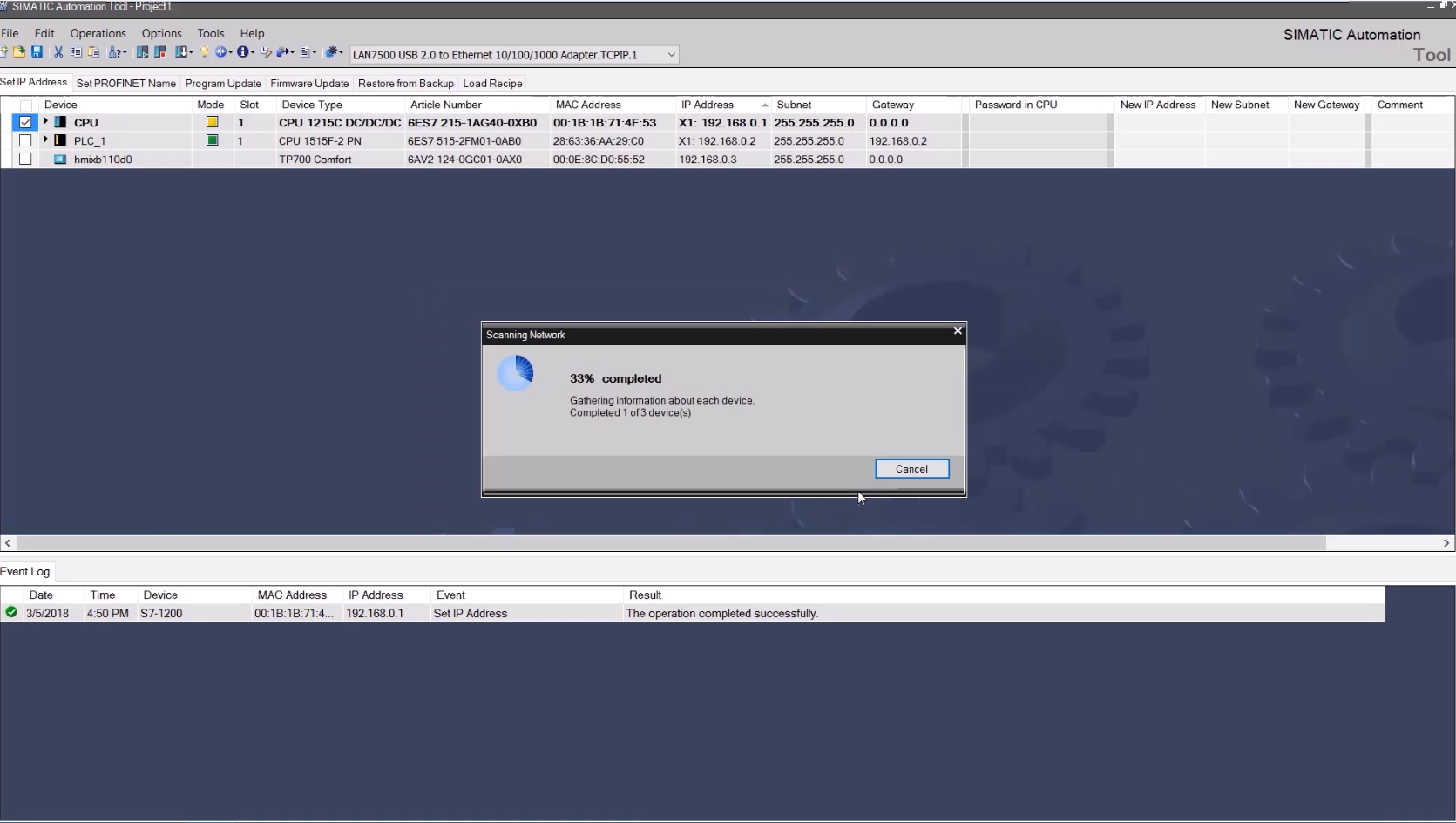The height and width of the screenshot is (823, 1456).
Task: Sort by IP Address column header
Action: (708, 105)
